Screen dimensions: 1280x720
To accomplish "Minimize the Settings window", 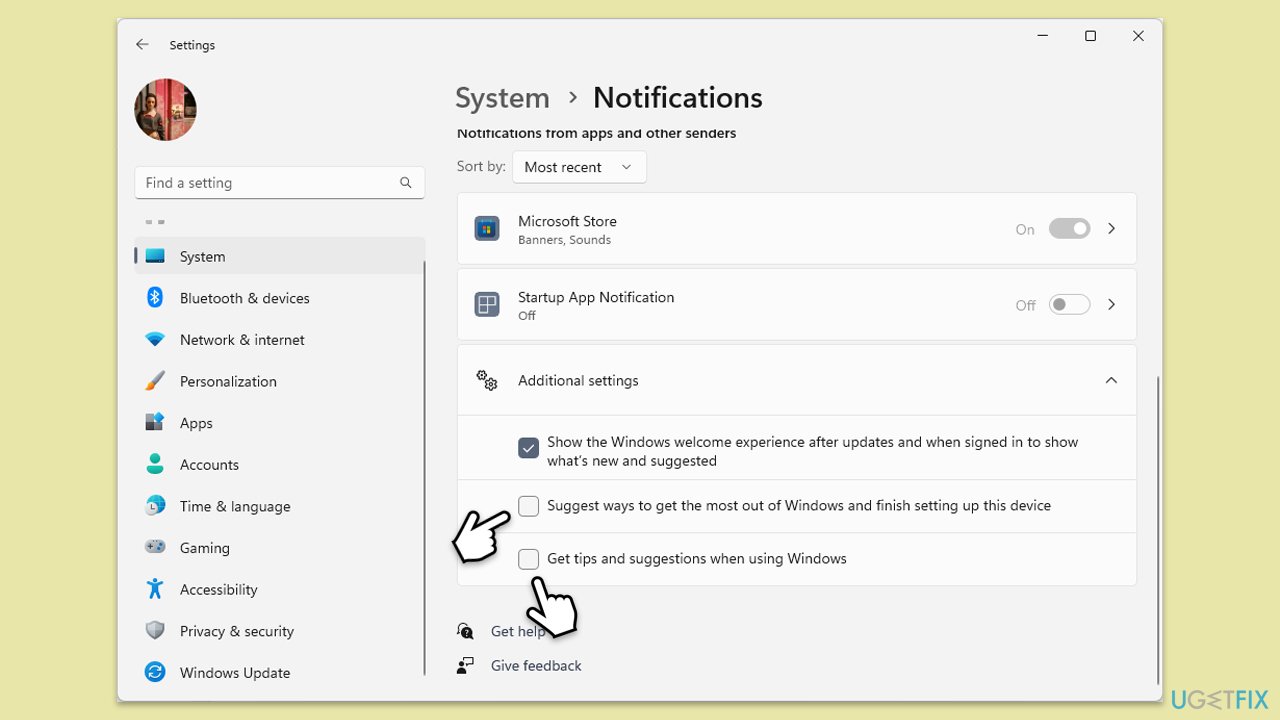I will [x=1043, y=36].
